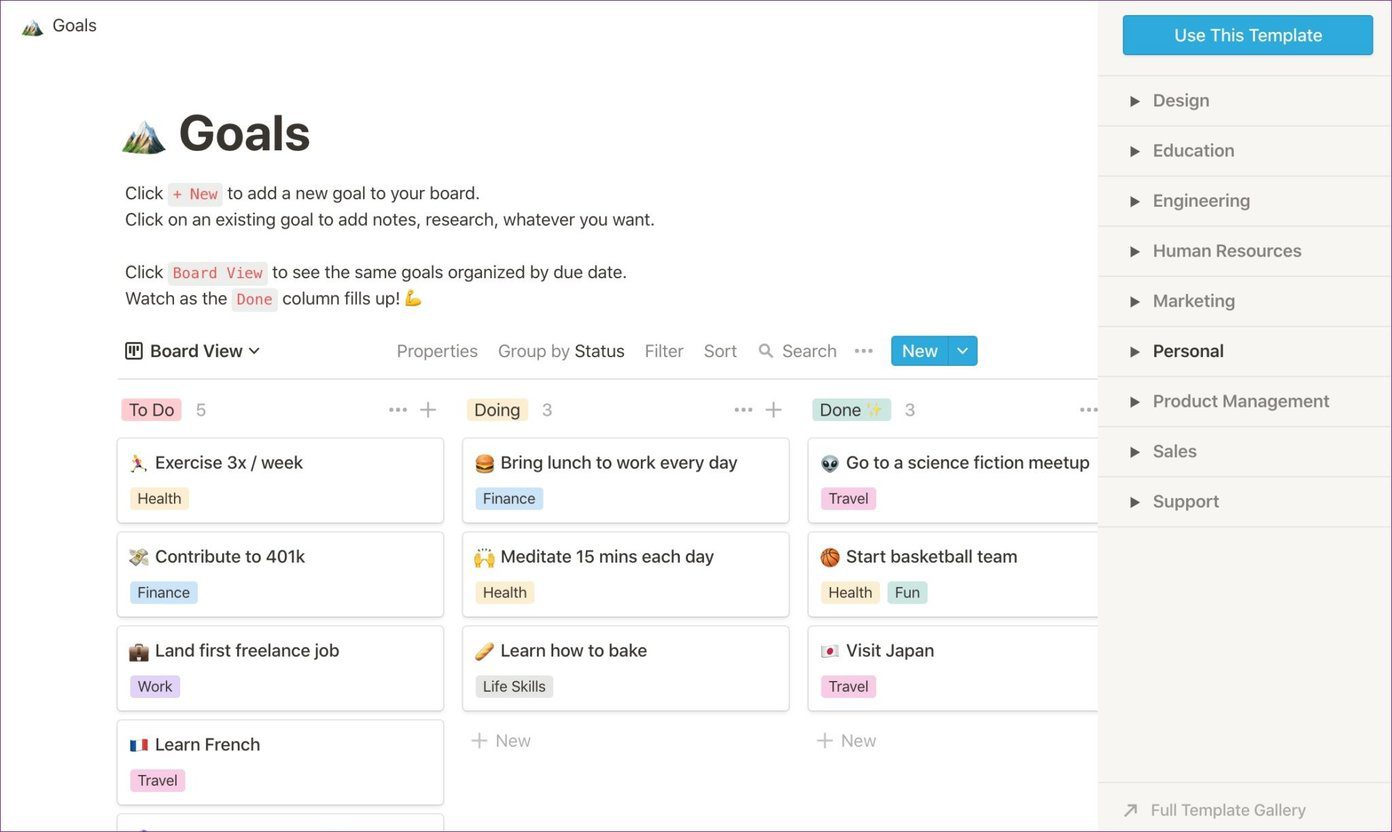Screen dimensions: 1392x832
Task: Click the count 5 beside To Do
Action: (201, 410)
